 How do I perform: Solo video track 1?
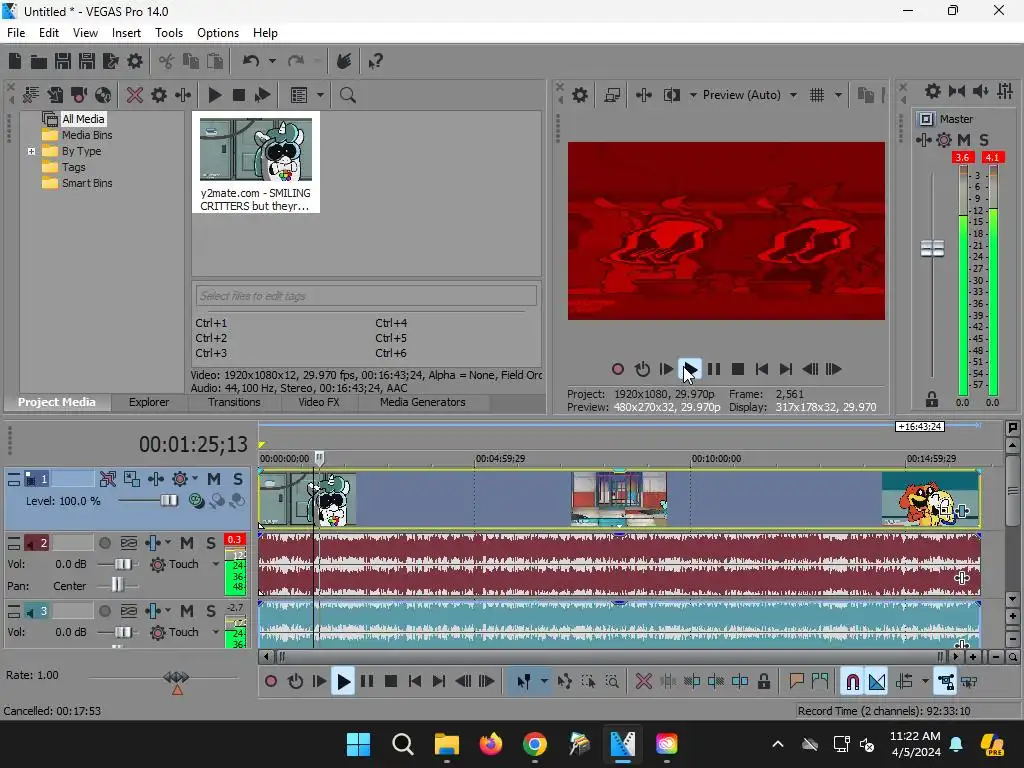click(x=238, y=479)
